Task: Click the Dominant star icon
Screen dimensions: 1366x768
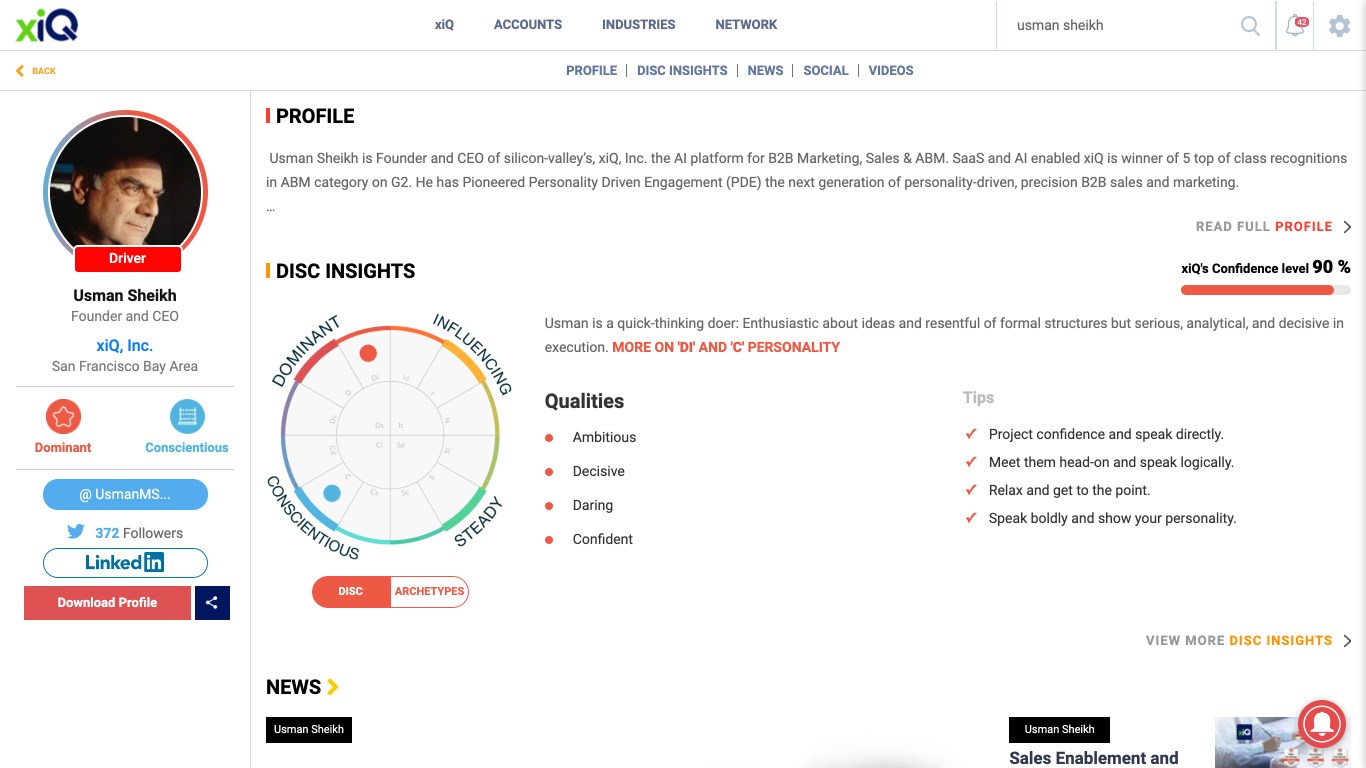Action: [63, 417]
